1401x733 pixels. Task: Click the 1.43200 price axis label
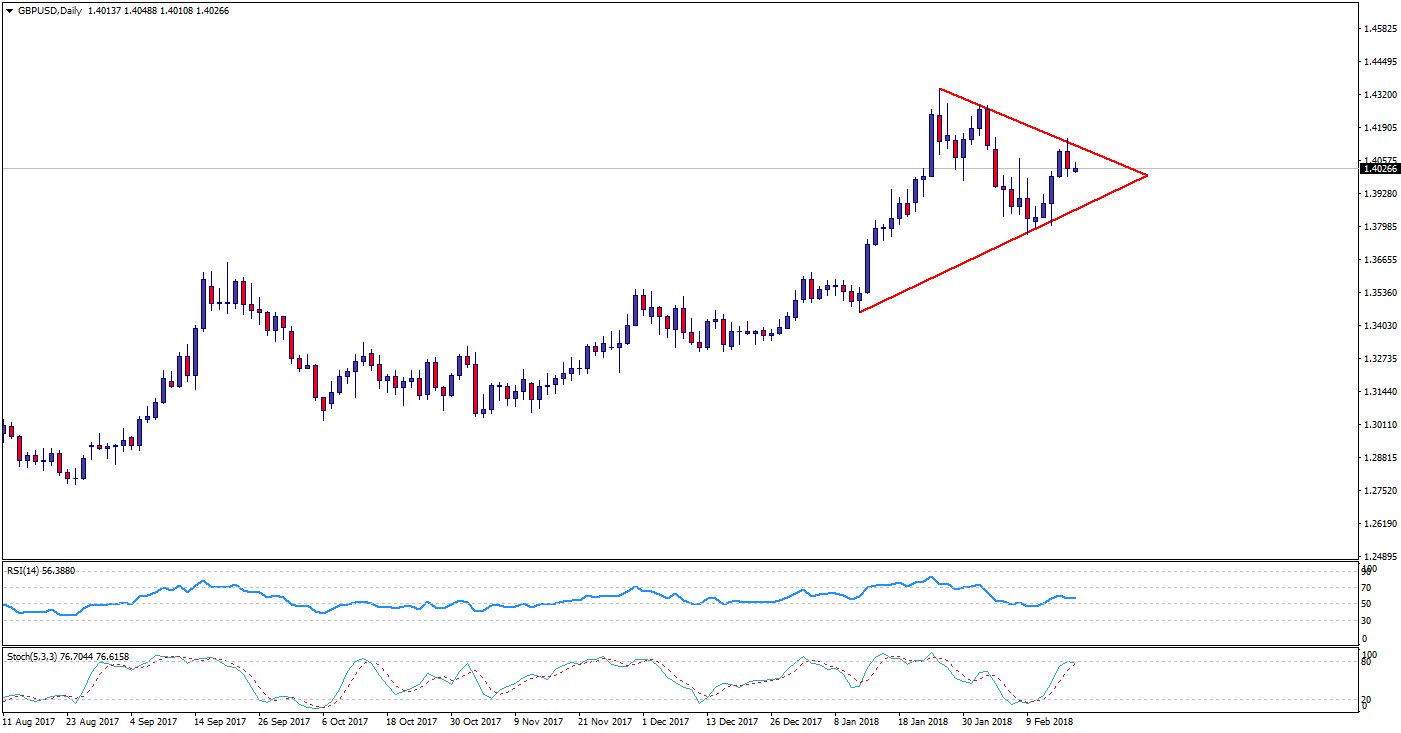1379,95
